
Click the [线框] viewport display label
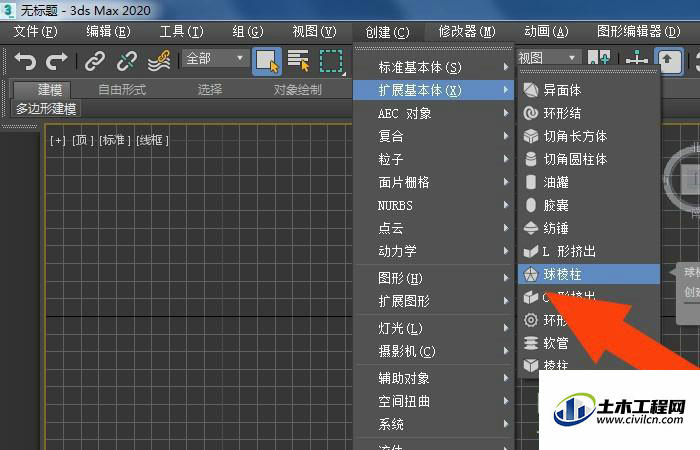pyautogui.click(x=152, y=141)
